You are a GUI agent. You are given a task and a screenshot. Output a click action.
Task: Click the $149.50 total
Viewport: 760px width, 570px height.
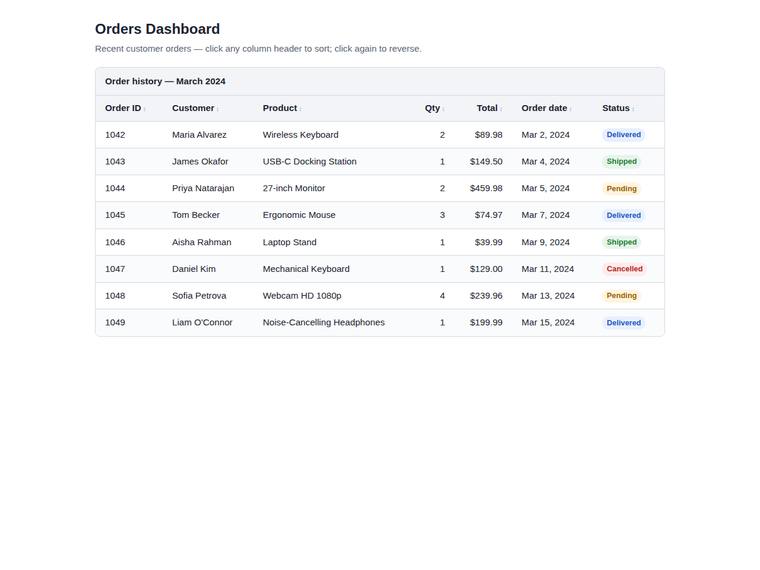click(486, 161)
